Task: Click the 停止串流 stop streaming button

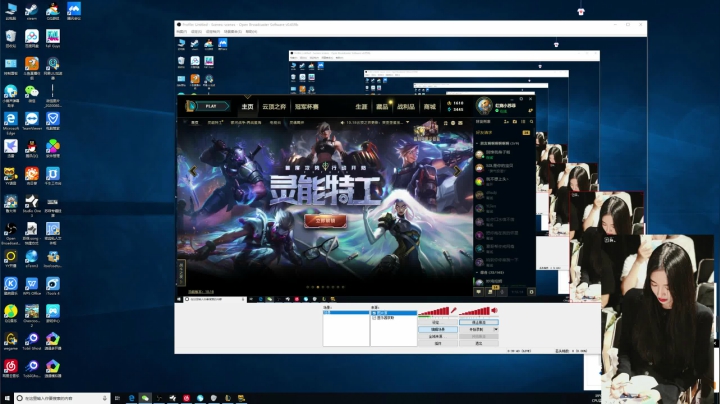Action: click(478, 322)
